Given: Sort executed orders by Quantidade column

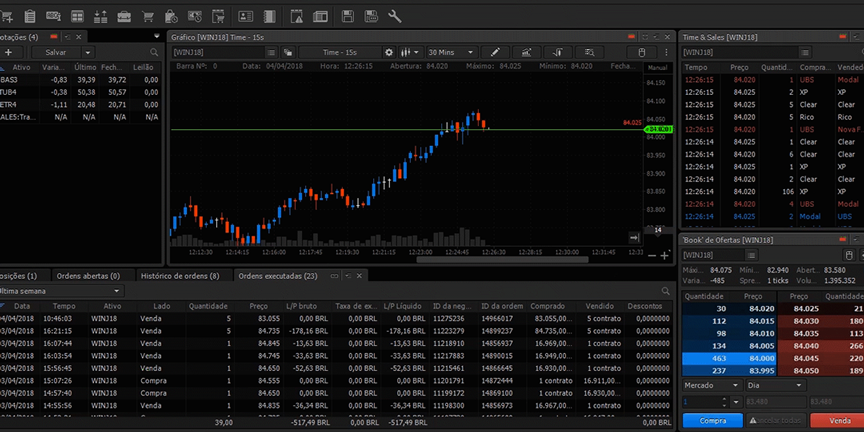Looking at the screenshot, I should click(208, 306).
